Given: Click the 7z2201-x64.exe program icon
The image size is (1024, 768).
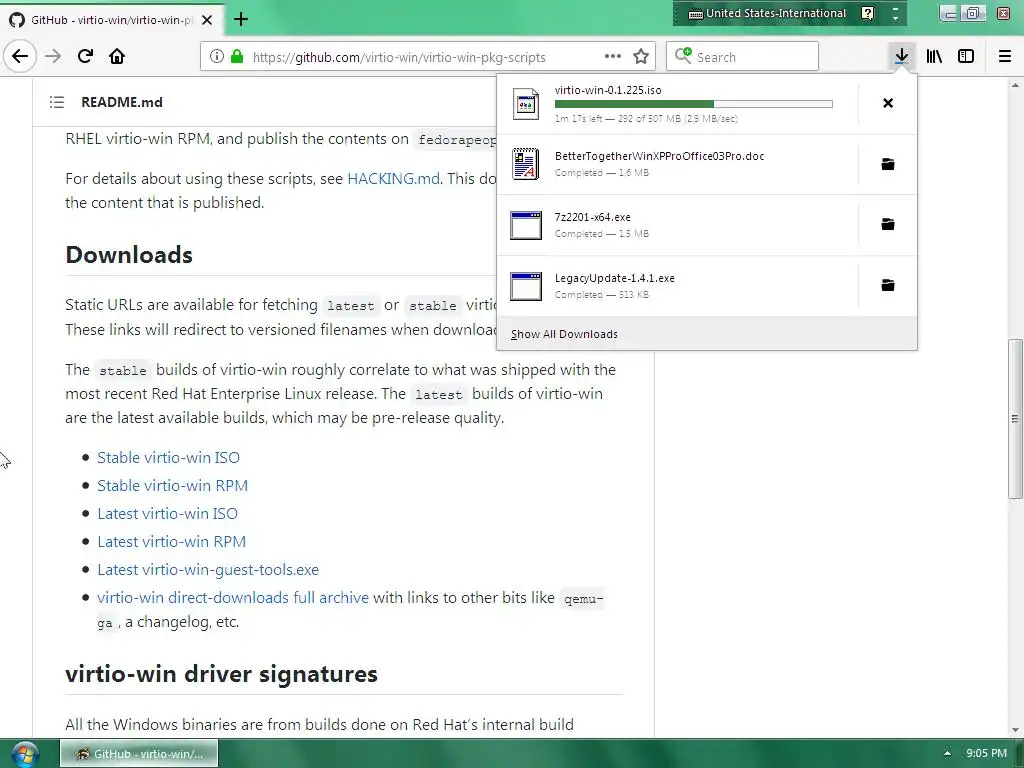Looking at the screenshot, I should (x=526, y=225).
